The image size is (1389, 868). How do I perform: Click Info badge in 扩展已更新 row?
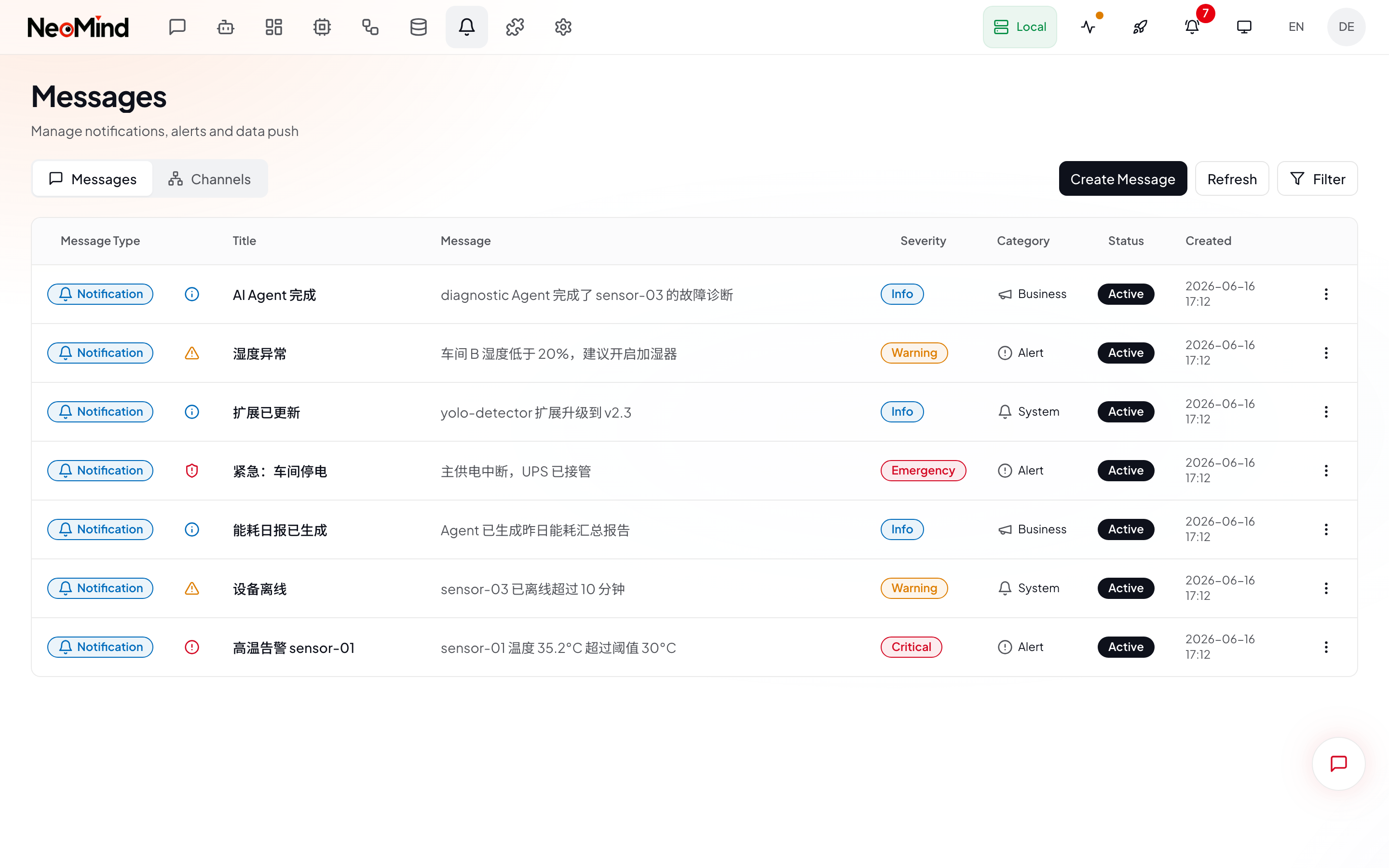[902, 412]
